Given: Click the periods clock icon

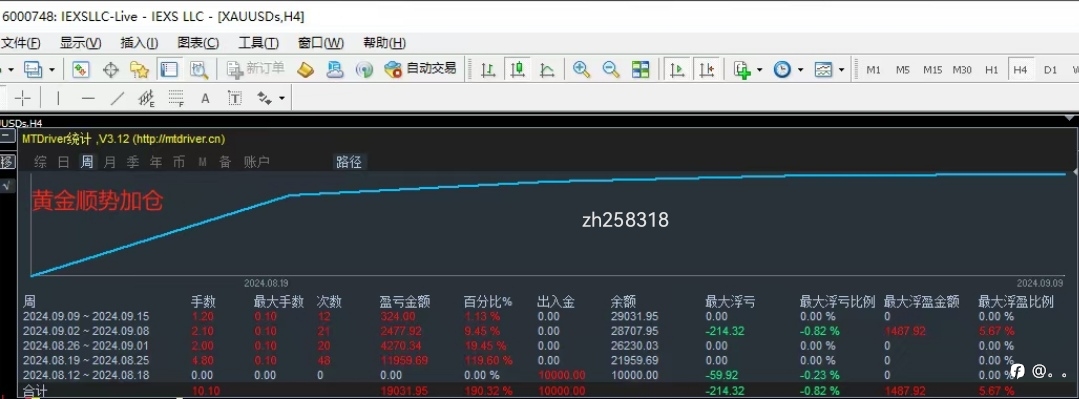Looking at the screenshot, I should click(x=782, y=69).
